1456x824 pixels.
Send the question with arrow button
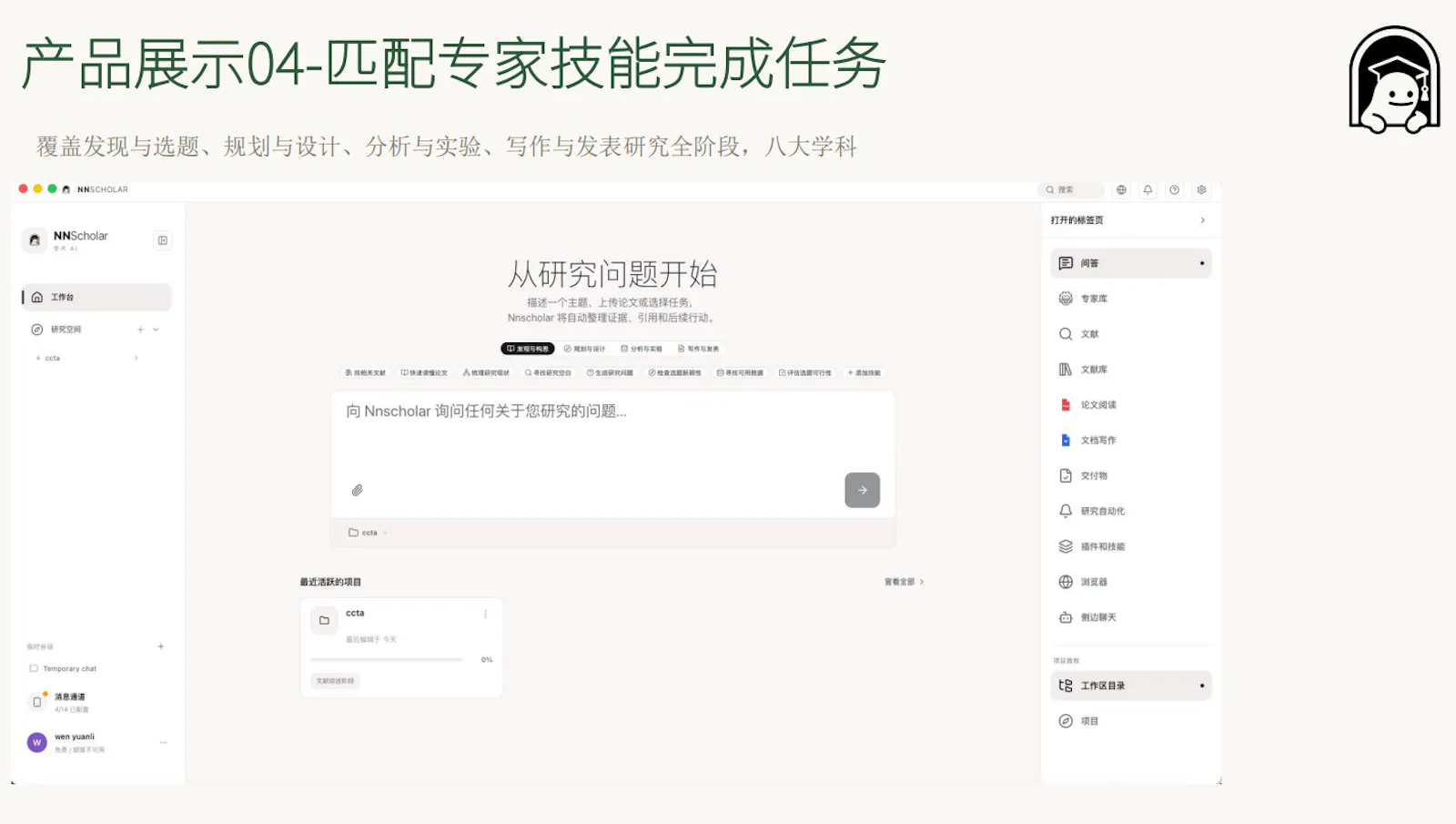point(862,490)
